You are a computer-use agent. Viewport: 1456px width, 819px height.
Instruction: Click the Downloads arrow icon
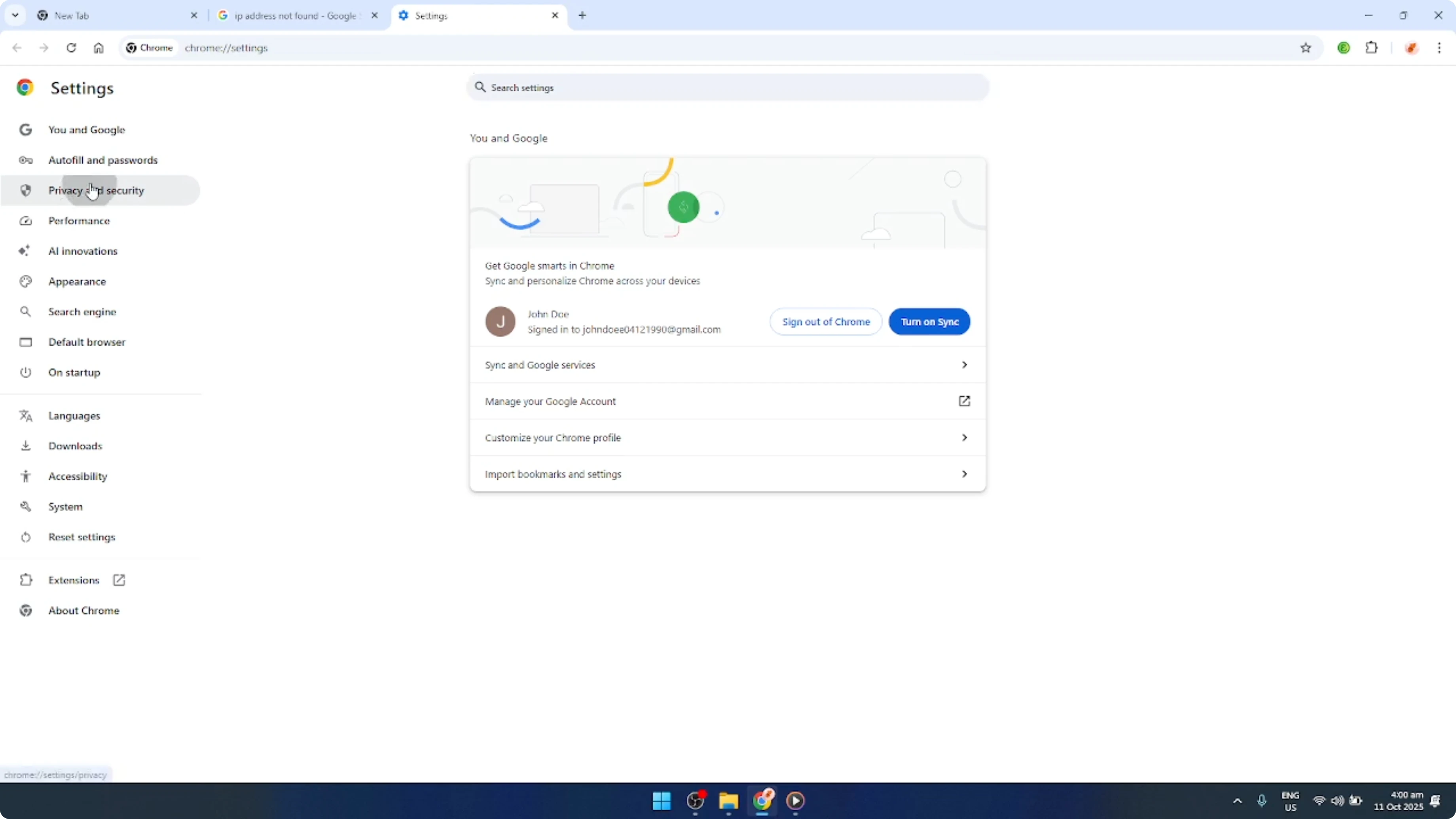coord(25,446)
